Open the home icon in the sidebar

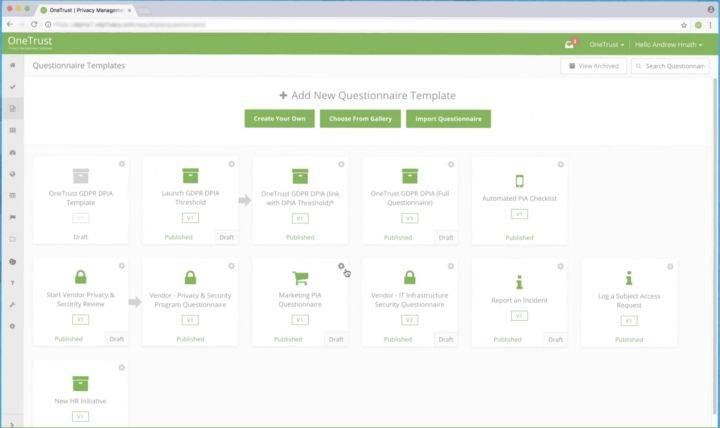12,65
